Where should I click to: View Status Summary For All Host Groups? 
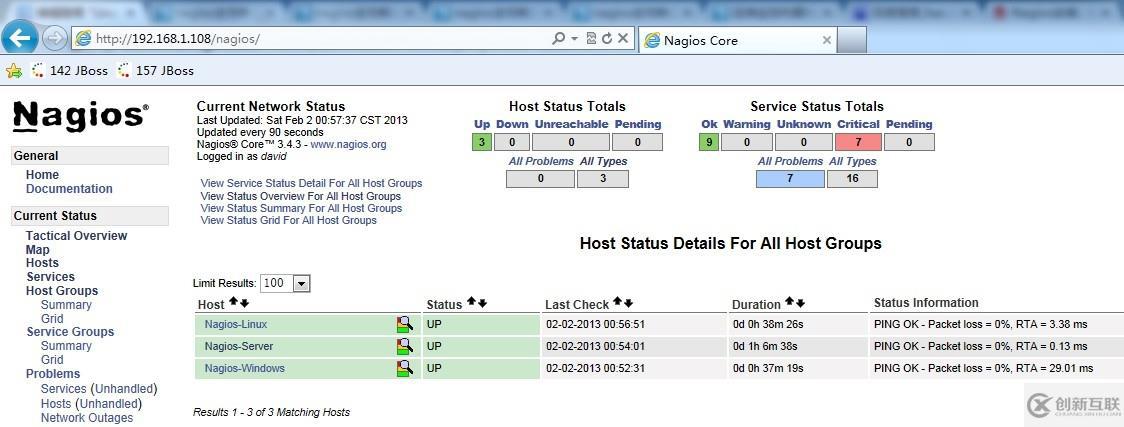pyautogui.click(x=301, y=208)
